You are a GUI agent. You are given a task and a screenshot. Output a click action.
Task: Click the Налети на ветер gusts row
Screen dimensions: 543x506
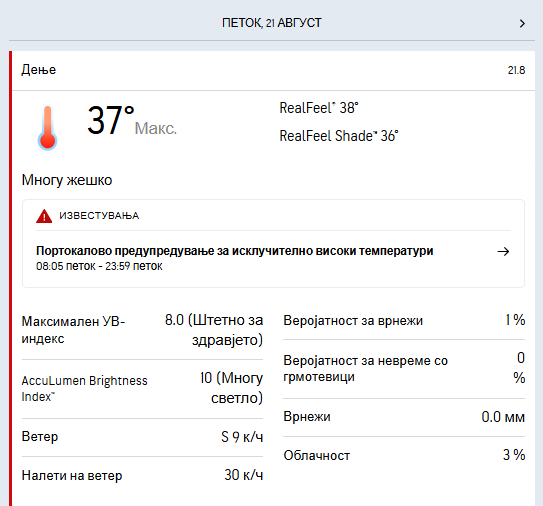tap(142, 476)
